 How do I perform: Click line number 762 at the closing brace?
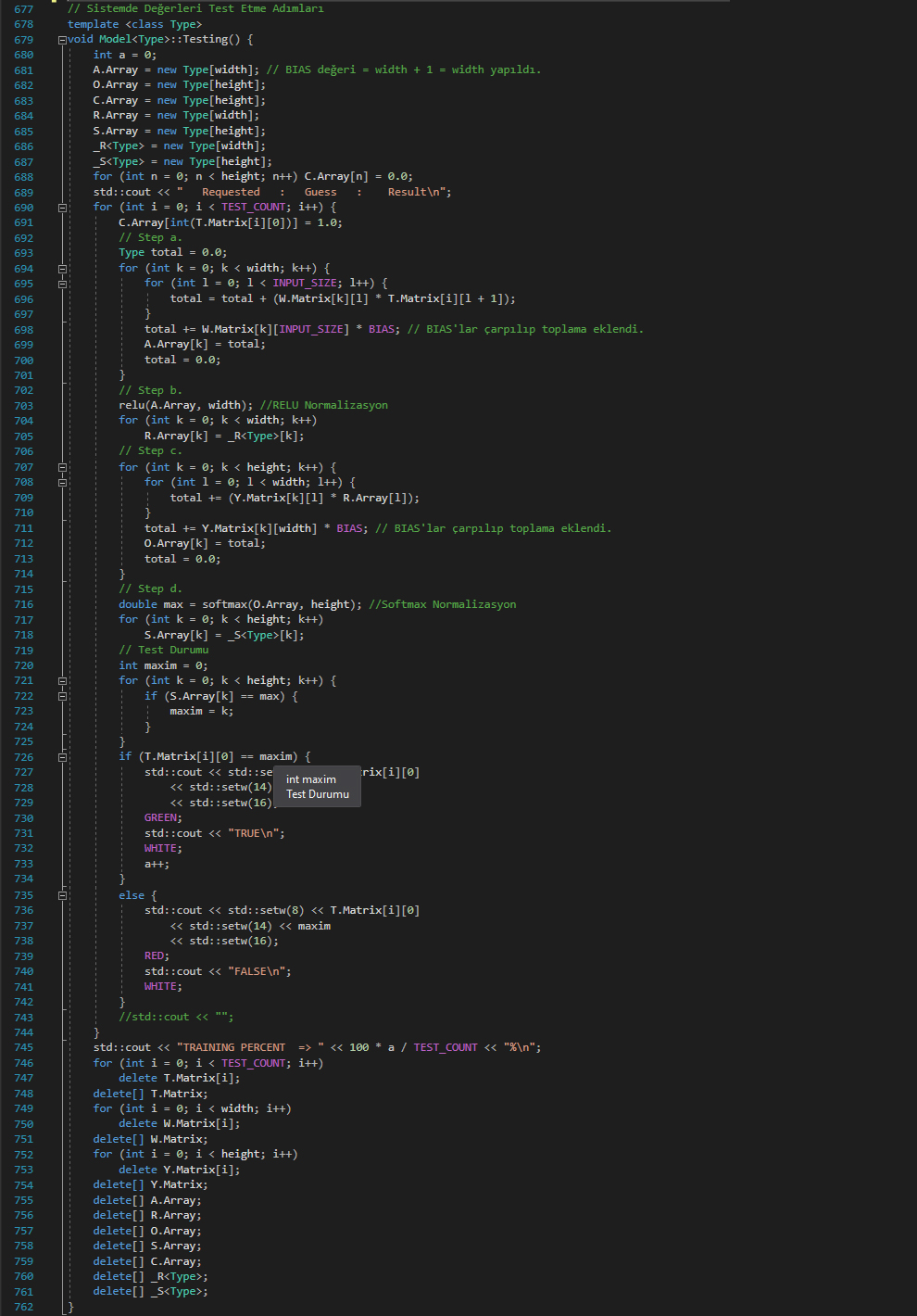click(23, 1307)
